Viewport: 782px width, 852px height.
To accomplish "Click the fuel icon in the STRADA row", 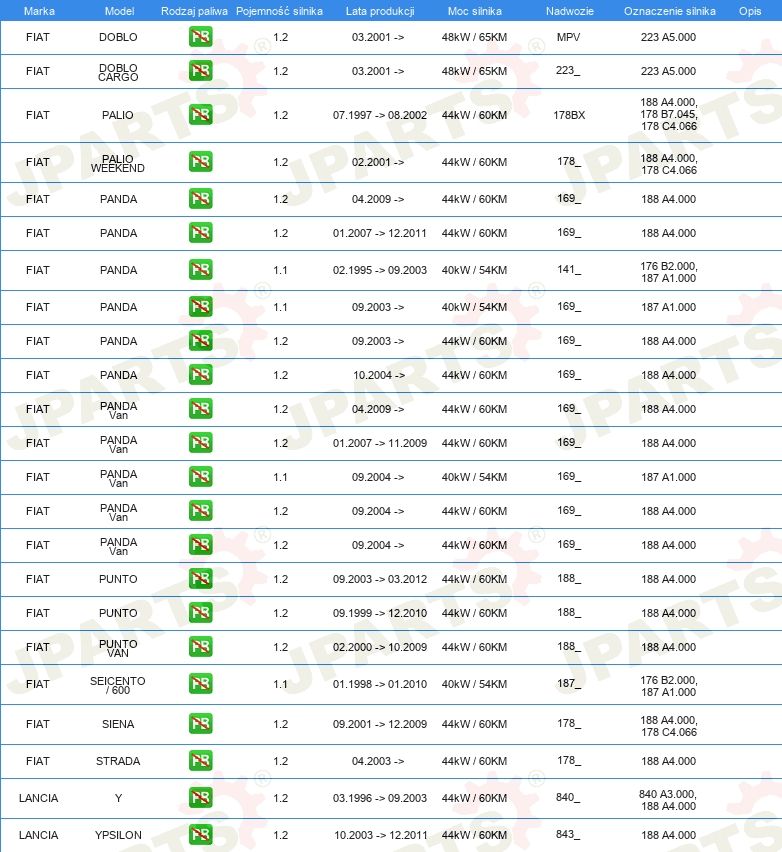I will 201,761.
